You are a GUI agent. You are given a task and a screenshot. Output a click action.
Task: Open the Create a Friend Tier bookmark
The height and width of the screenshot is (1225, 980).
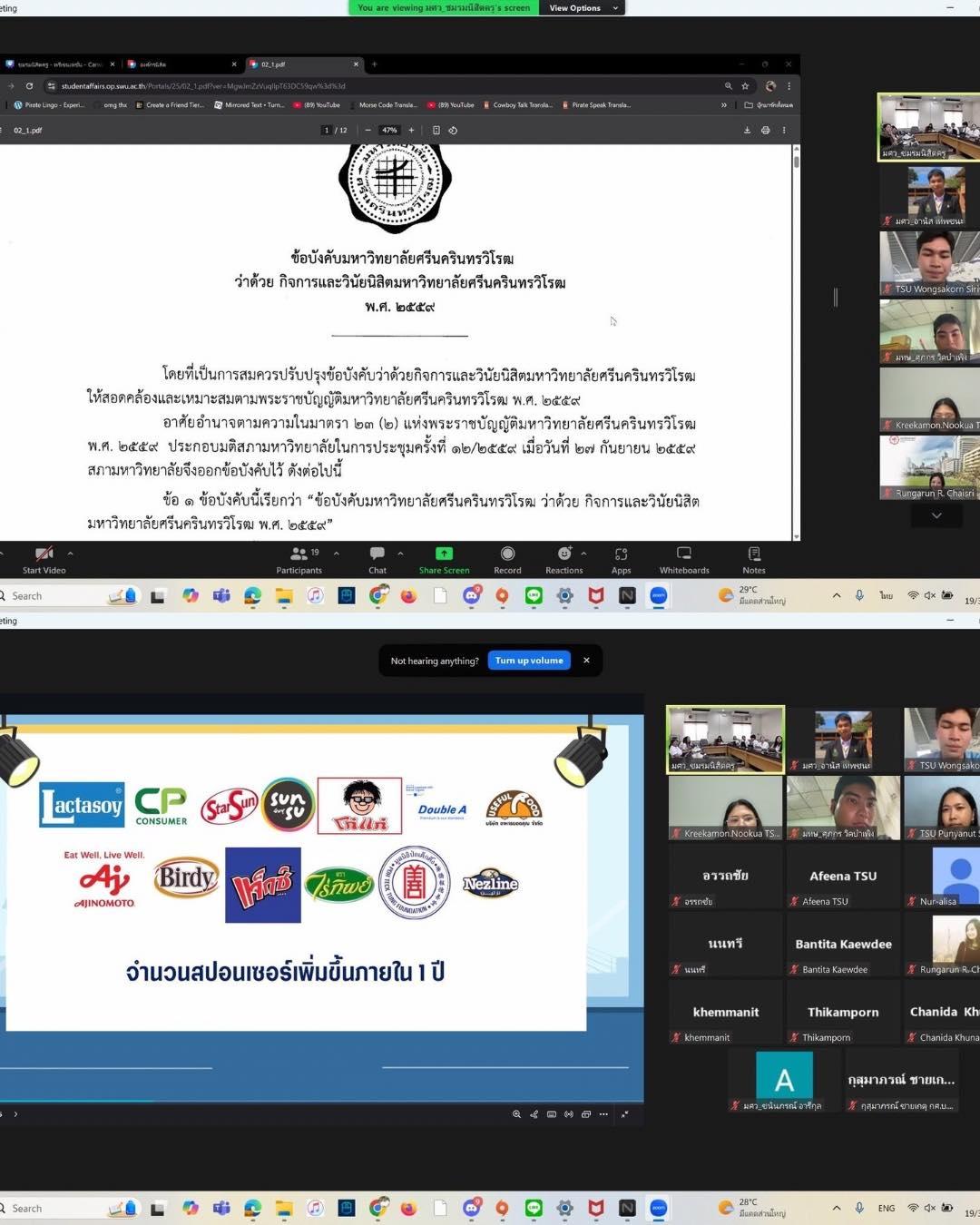(x=170, y=105)
